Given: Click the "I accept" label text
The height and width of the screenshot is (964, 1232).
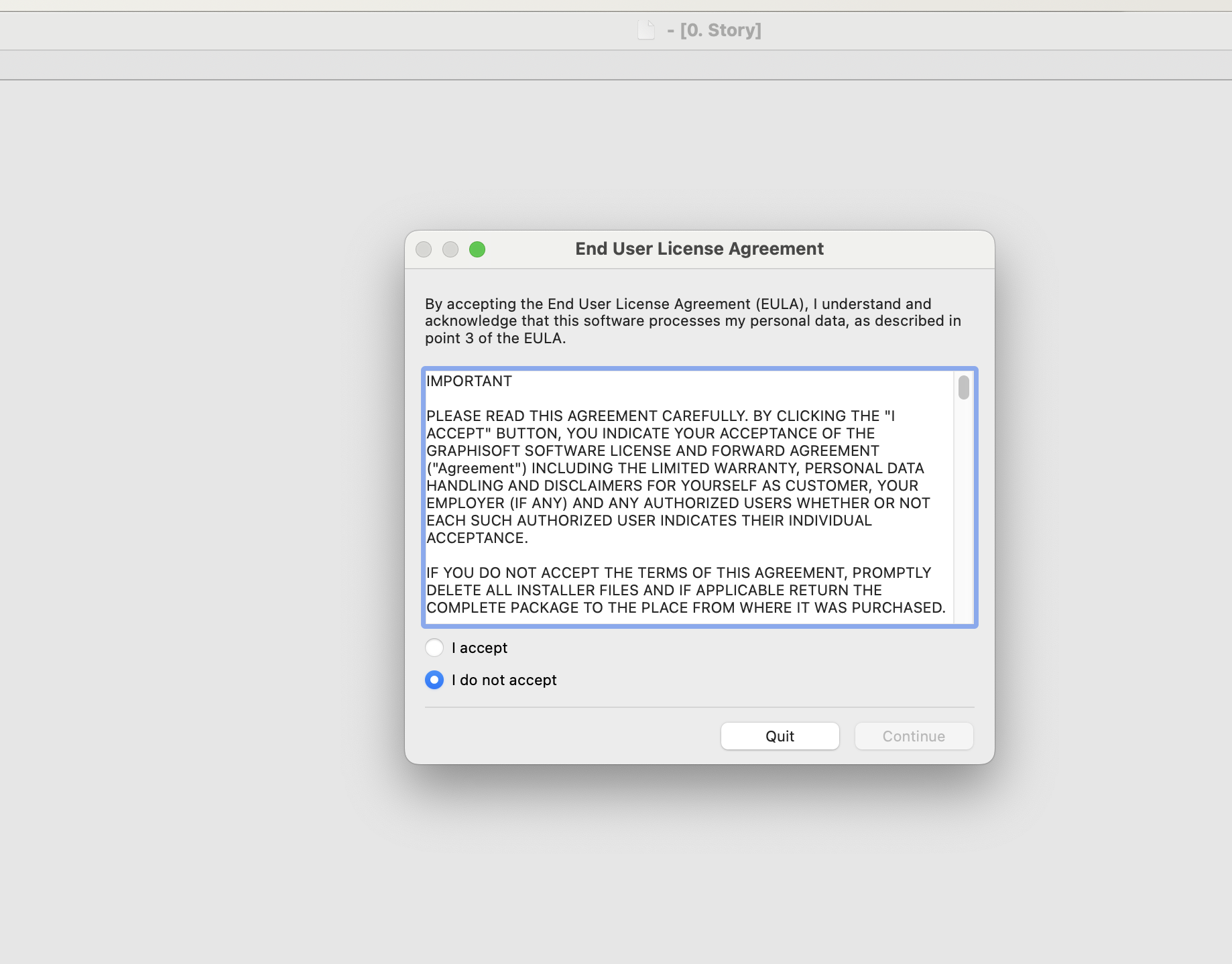Looking at the screenshot, I should click(x=479, y=648).
